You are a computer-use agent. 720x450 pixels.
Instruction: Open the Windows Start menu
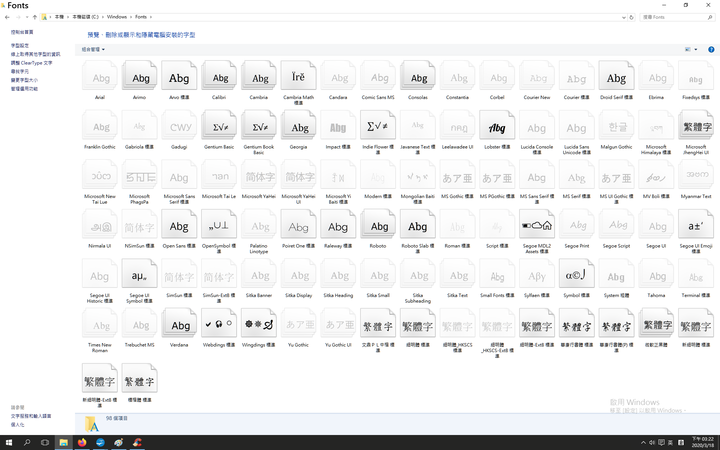(x=9, y=443)
